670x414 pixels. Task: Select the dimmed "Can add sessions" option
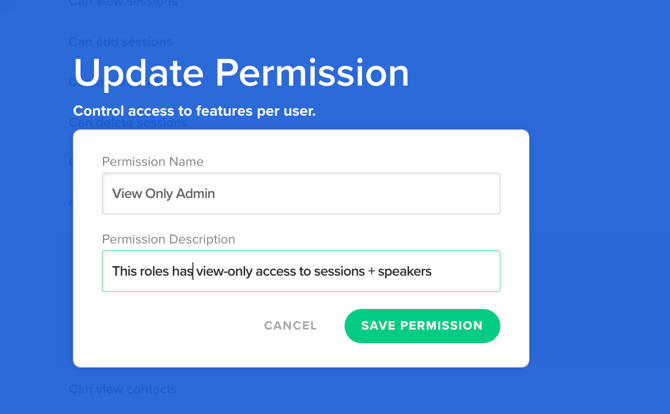pyautogui.click(x=120, y=42)
